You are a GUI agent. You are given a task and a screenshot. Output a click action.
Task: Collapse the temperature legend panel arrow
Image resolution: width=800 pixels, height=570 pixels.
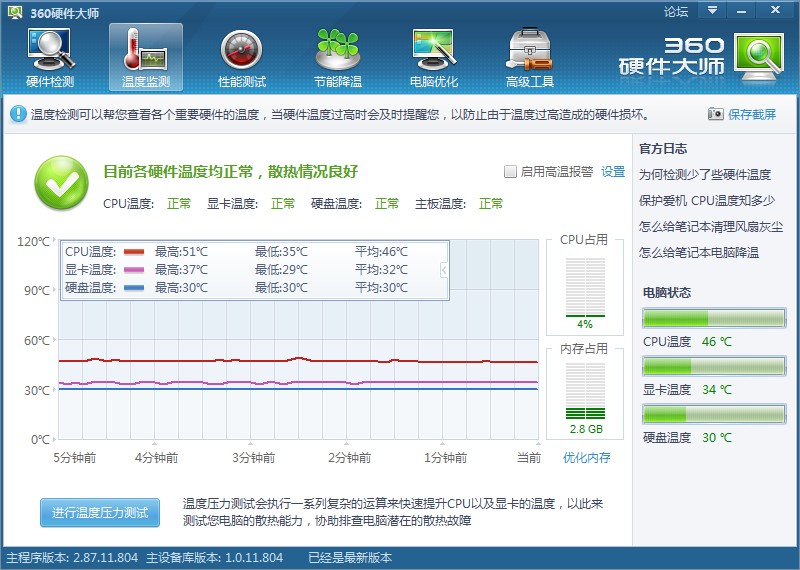[x=444, y=269]
